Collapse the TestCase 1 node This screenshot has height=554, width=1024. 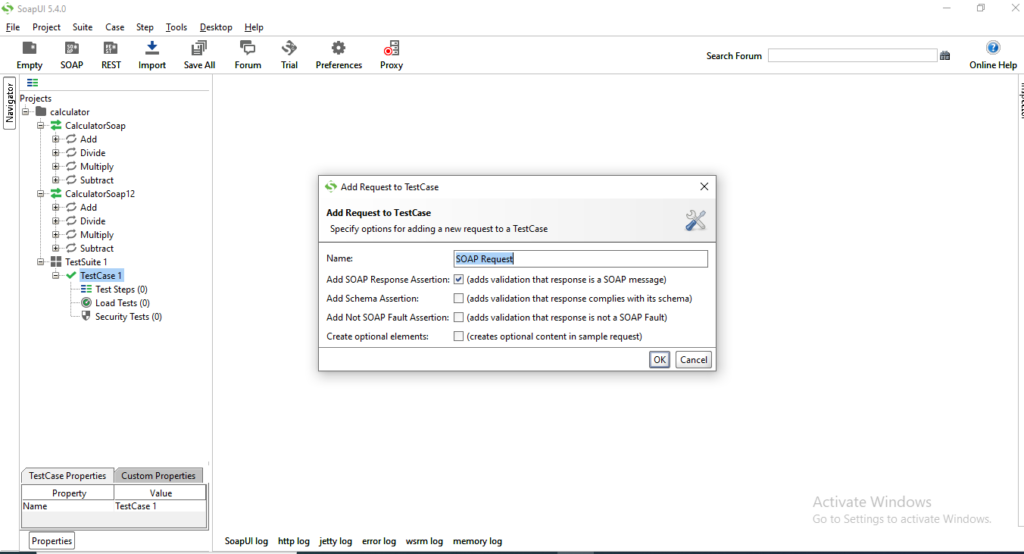[56, 276]
